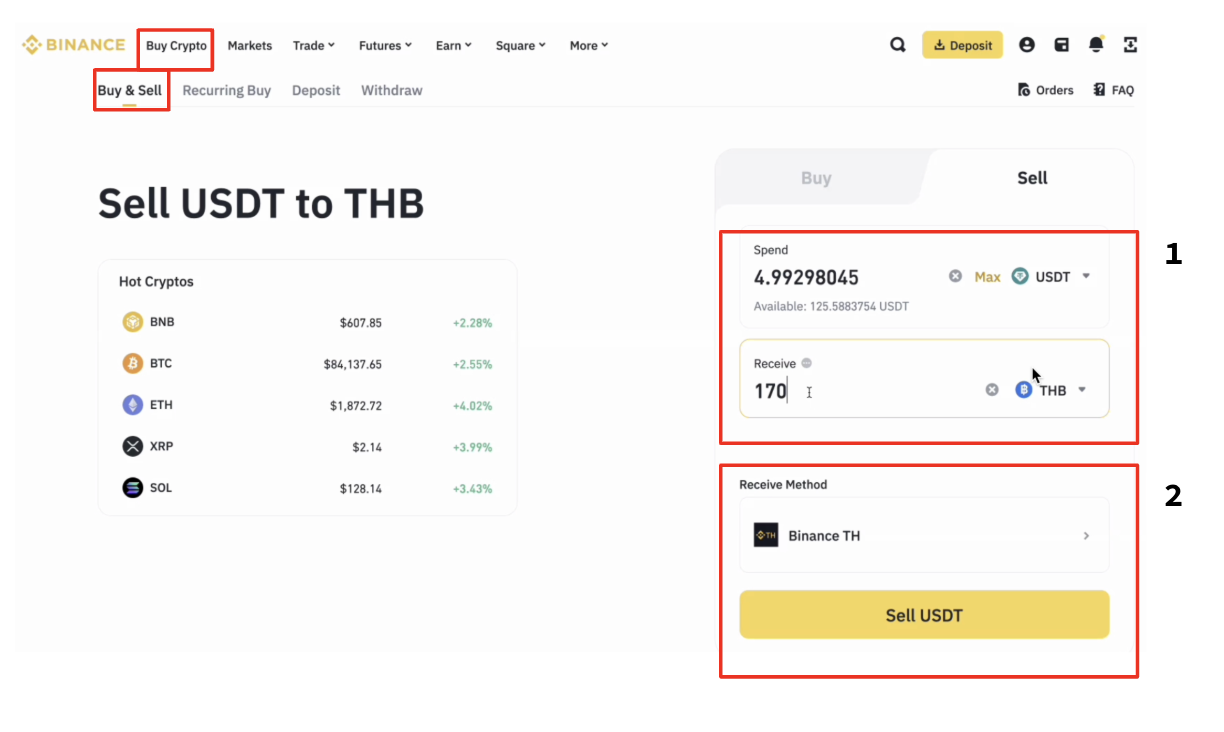Open the THB currency dropdown
Screen dimensions: 1224x732
(1051, 390)
